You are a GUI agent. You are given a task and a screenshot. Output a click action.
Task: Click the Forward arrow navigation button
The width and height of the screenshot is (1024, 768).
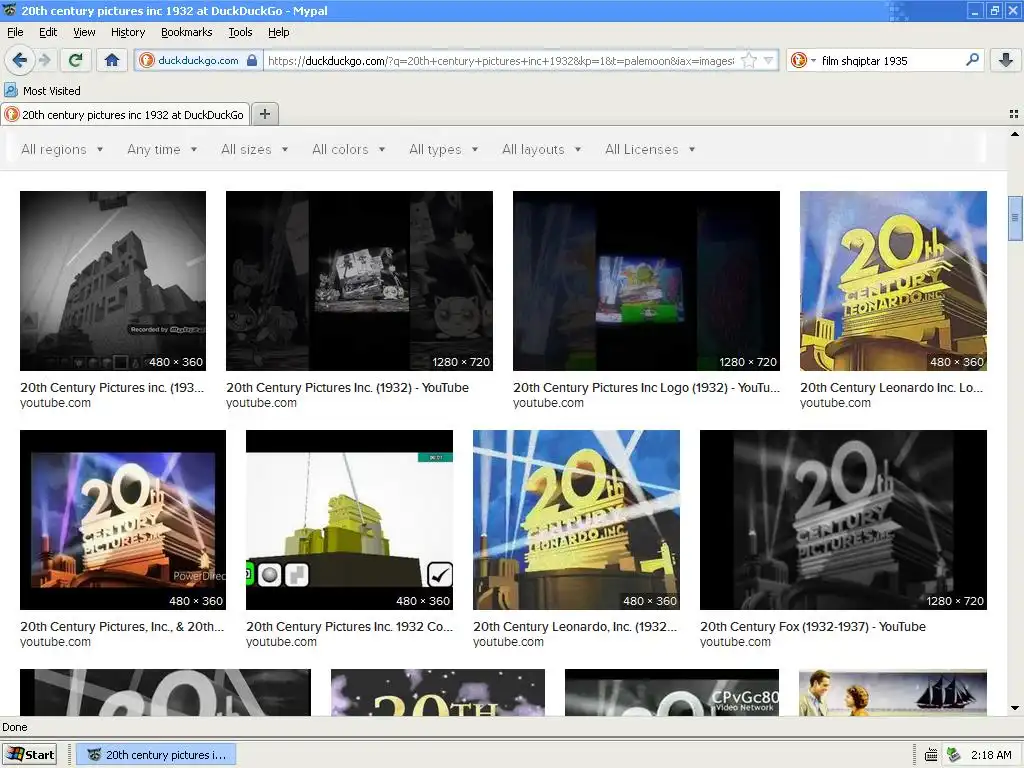[x=44, y=61]
